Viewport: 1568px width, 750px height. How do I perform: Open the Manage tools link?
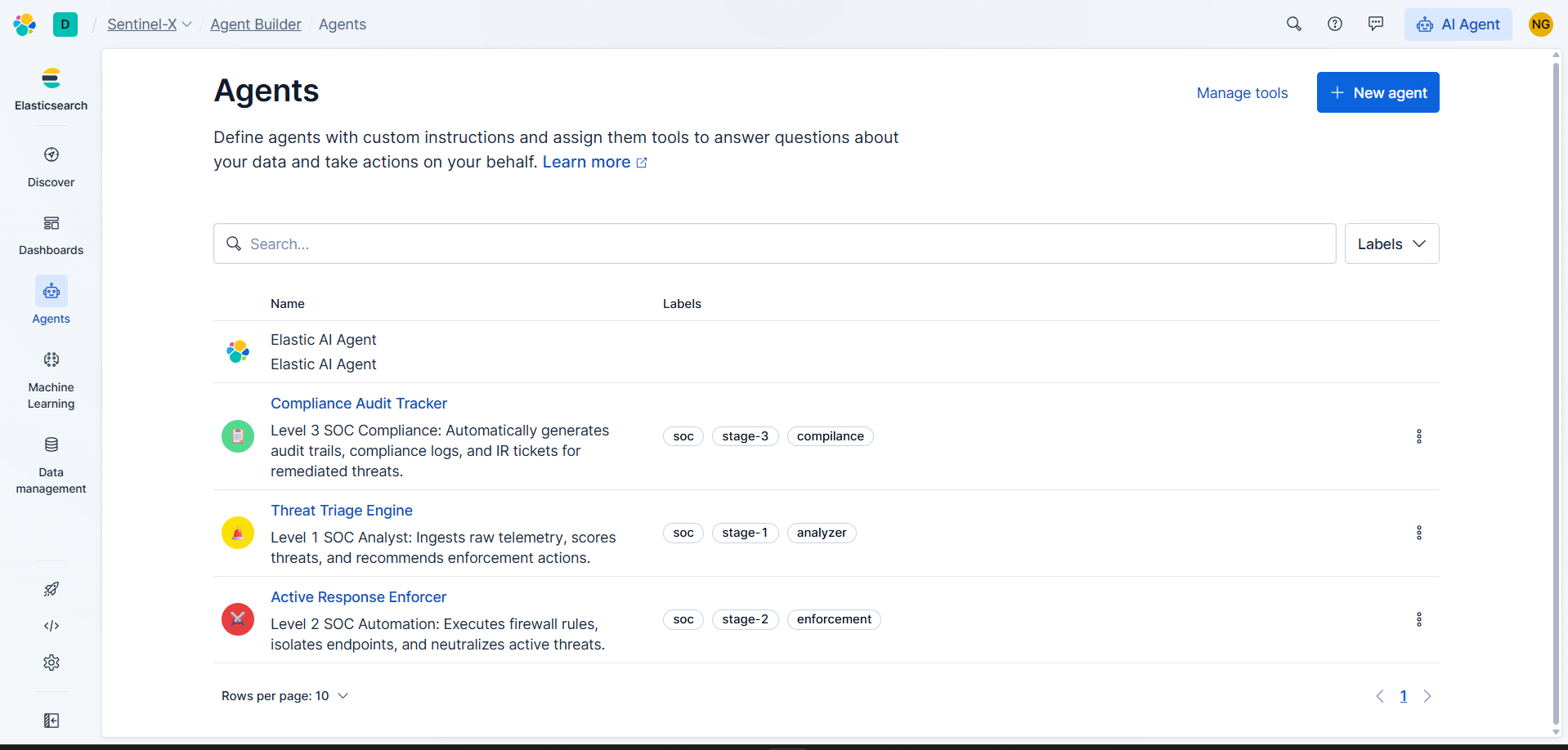1242,93
